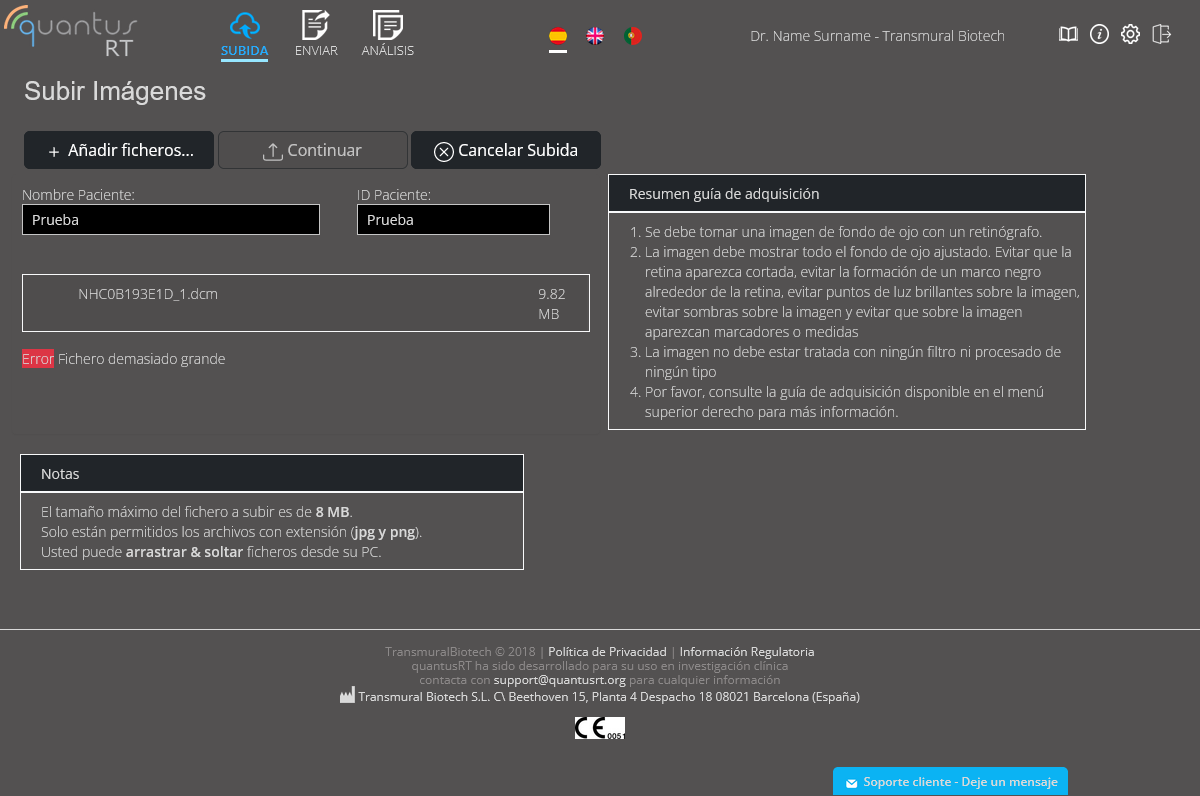
Task: Select file NHC0B193E1D_1.dcm
Action: pyautogui.click(x=148, y=294)
